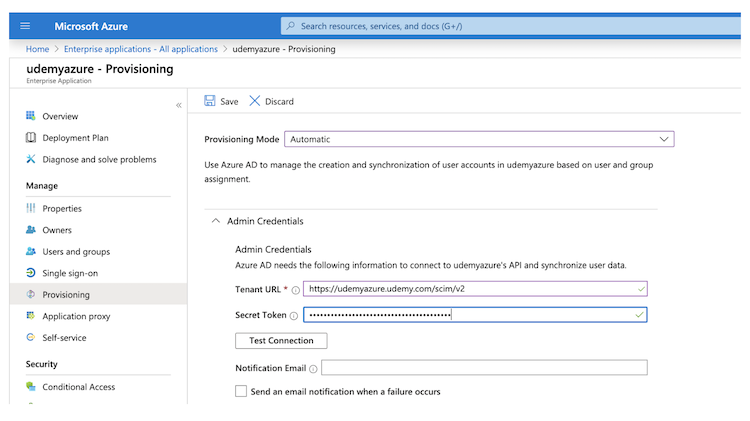
Task: Collapse the Admin Credentials section
Action: click(215, 221)
